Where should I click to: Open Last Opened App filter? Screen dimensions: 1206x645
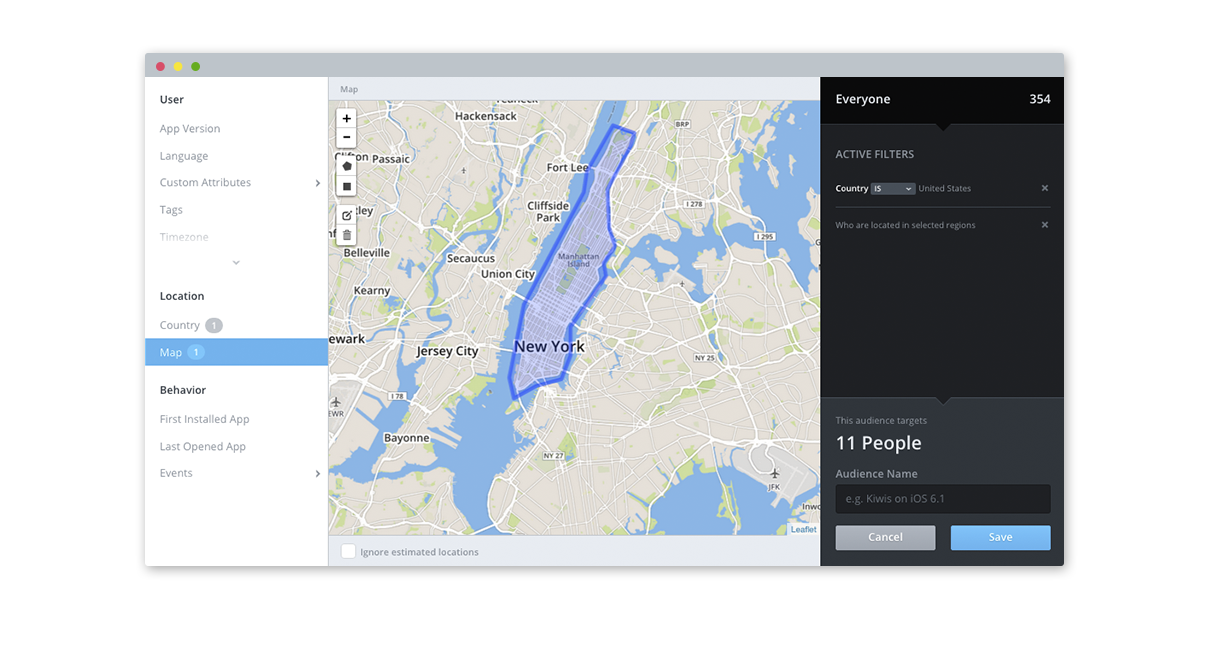tap(203, 447)
